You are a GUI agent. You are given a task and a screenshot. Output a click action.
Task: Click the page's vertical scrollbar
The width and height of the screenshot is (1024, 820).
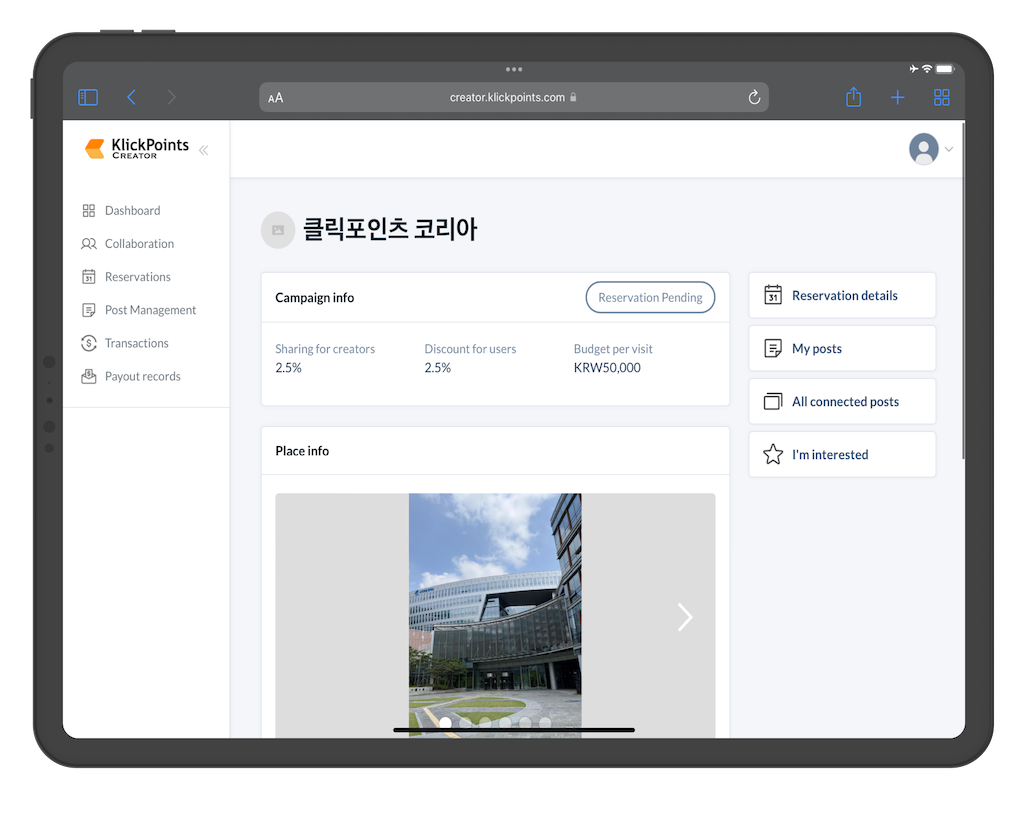point(963,291)
